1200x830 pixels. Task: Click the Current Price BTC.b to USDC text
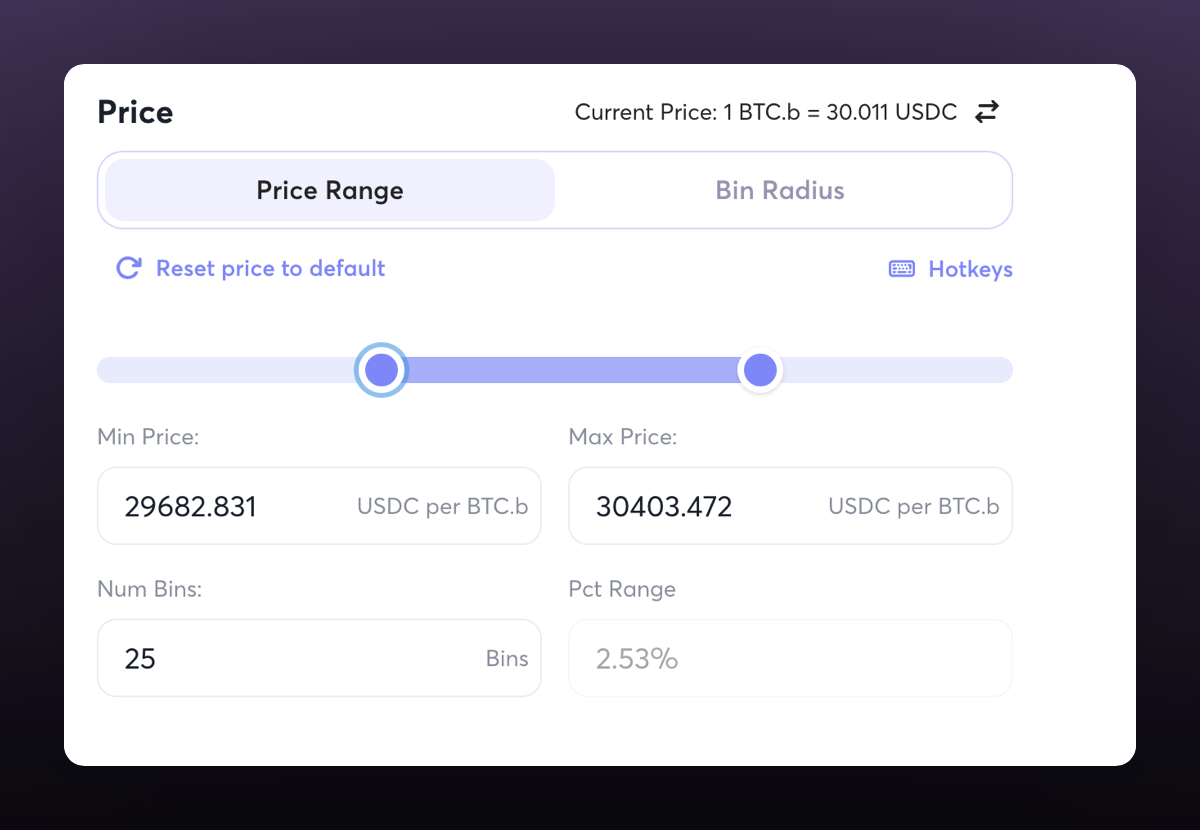coord(765,112)
